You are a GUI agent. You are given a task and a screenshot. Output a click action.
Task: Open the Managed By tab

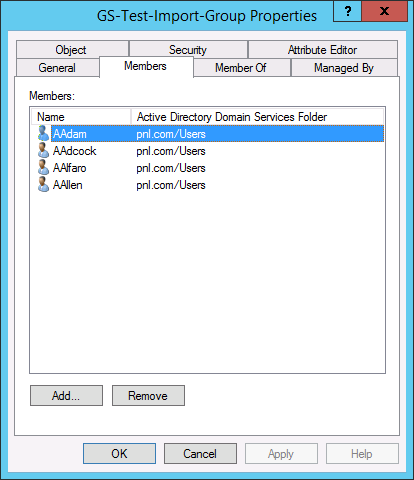pyautogui.click(x=344, y=68)
